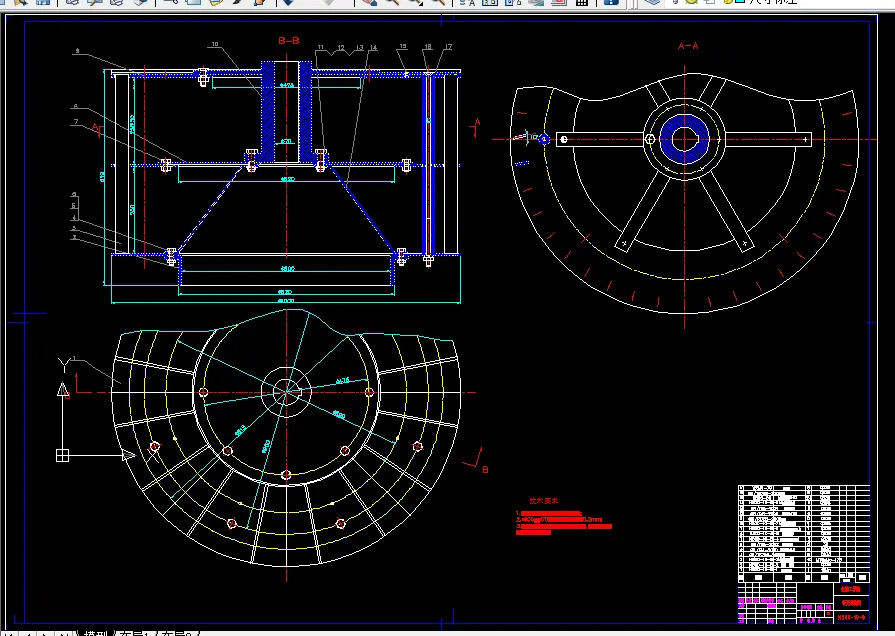Click the Match Properties brush toolbar icon
This screenshot has width=895, height=636.
[238, 2]
